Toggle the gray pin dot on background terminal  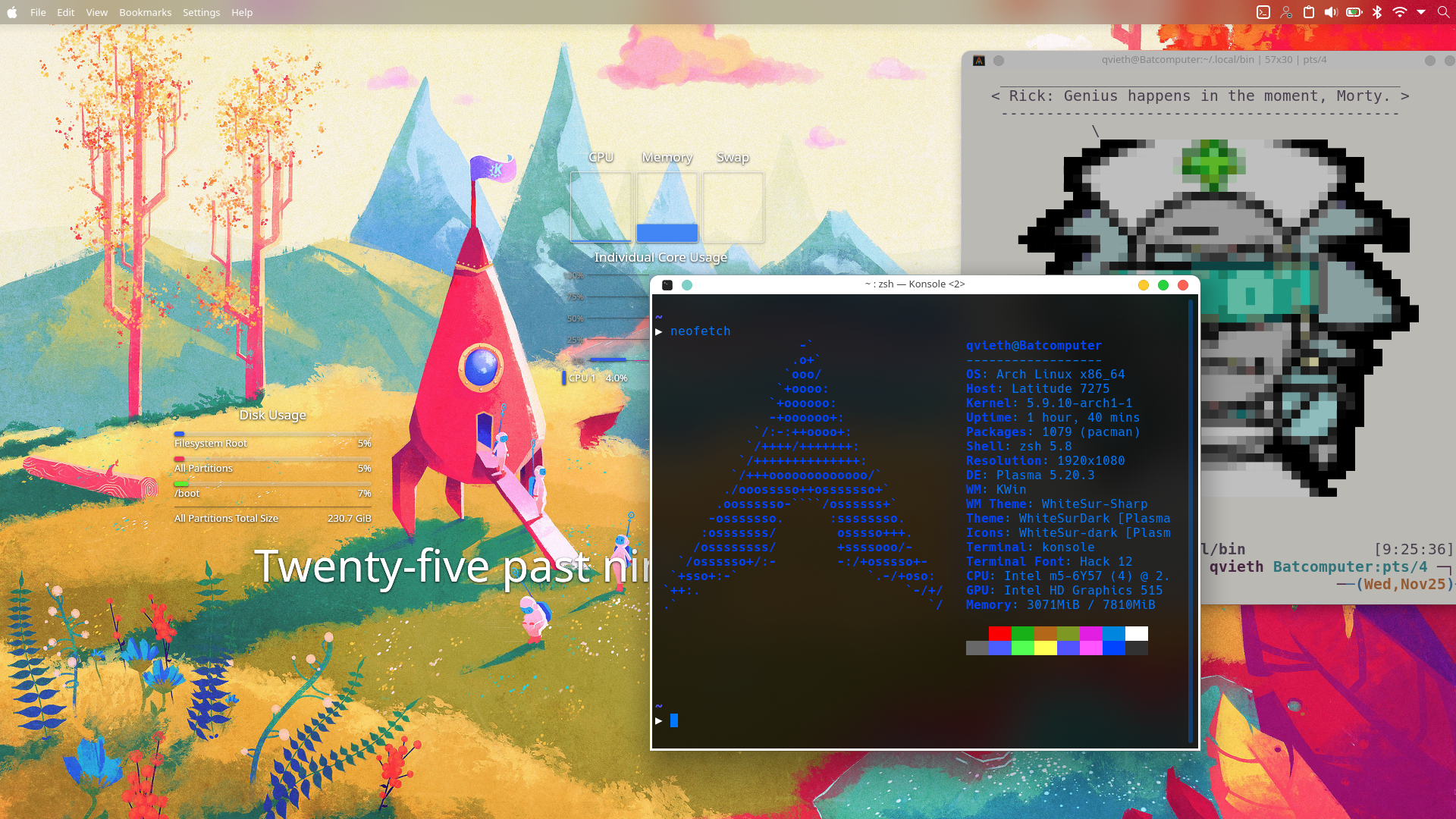point(999,61)
